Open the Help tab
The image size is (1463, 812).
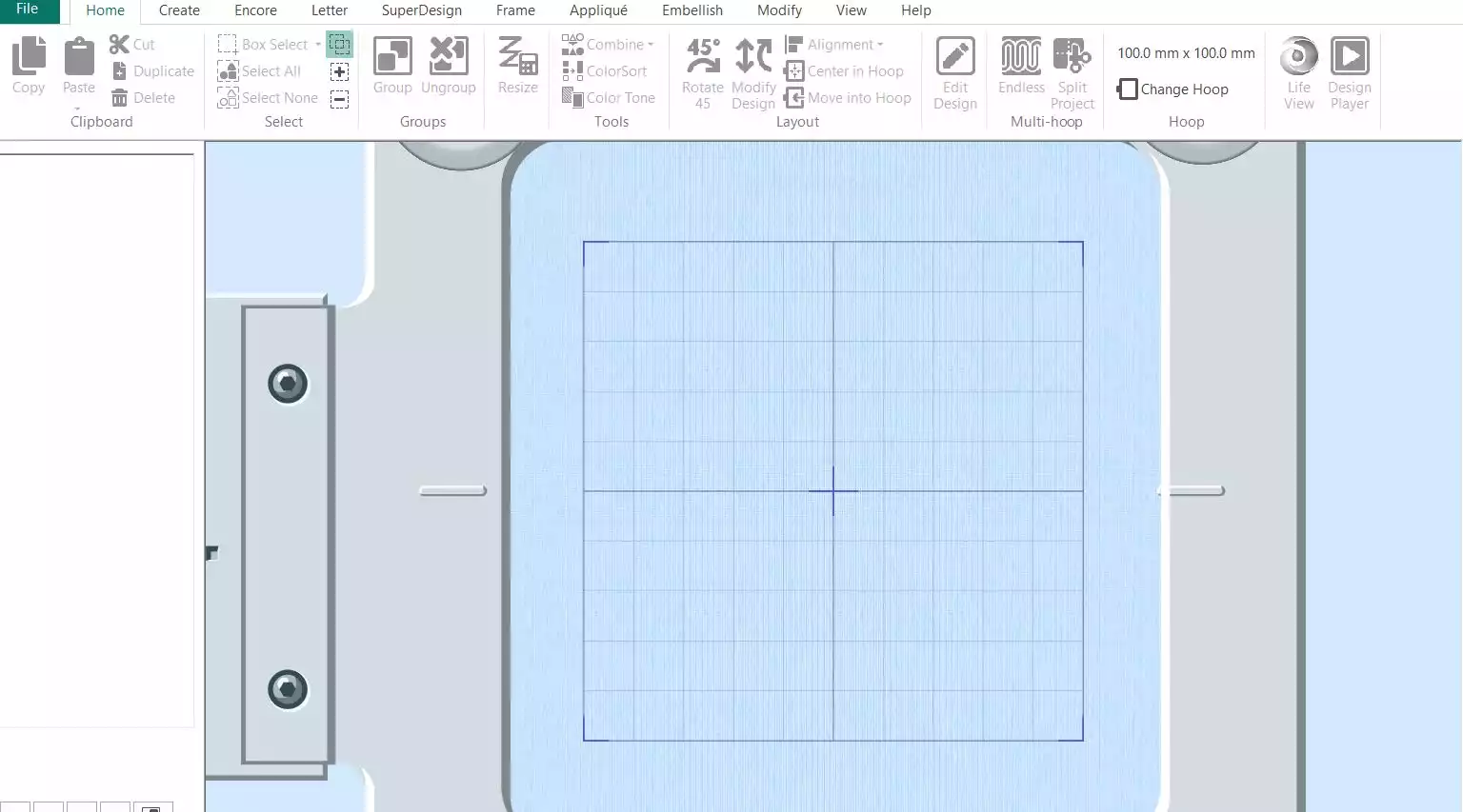point(916,10)
